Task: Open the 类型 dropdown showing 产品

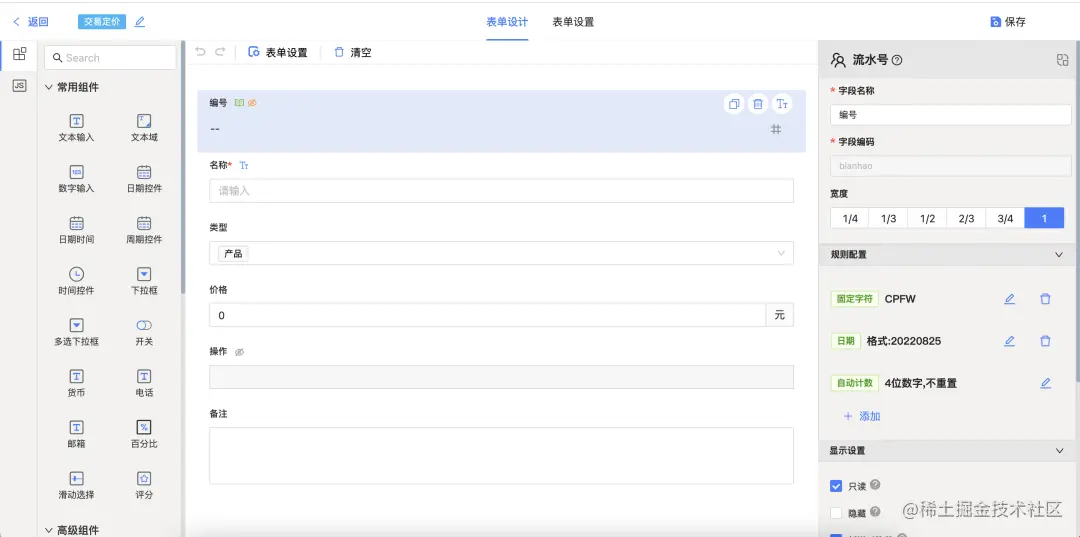Action: 501,253
